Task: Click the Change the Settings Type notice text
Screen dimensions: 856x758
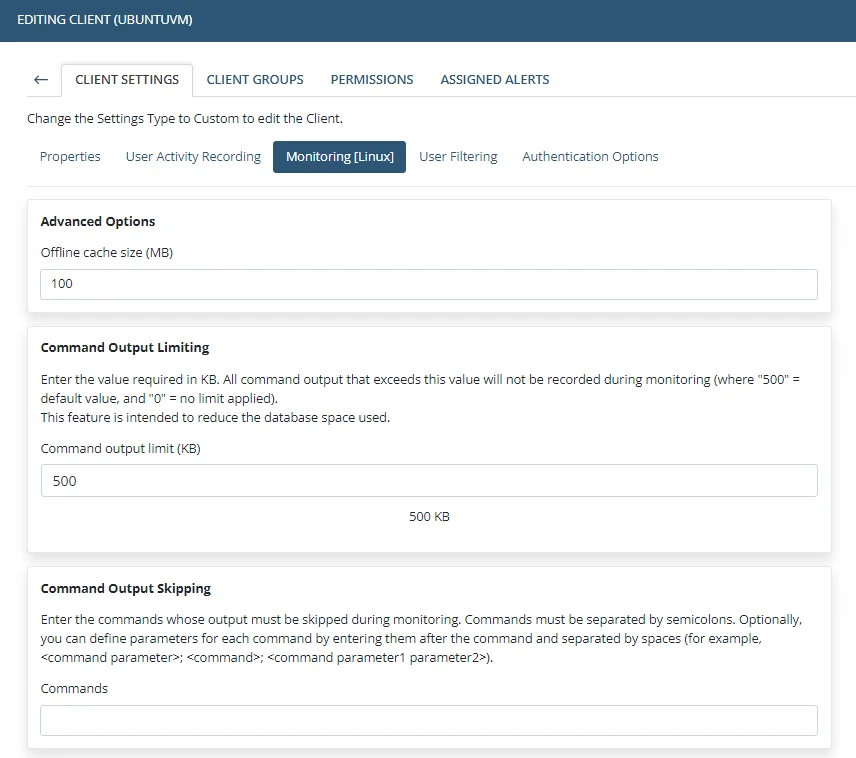Action: (x=185, y=119)
